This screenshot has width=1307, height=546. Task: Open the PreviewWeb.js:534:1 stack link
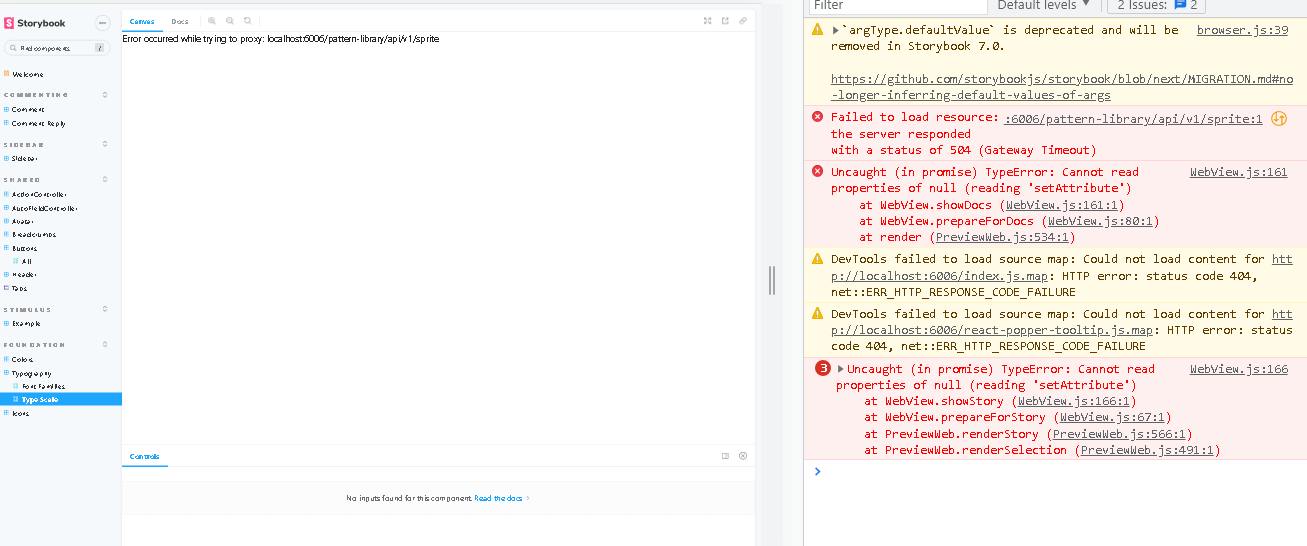pos(1003,238)
